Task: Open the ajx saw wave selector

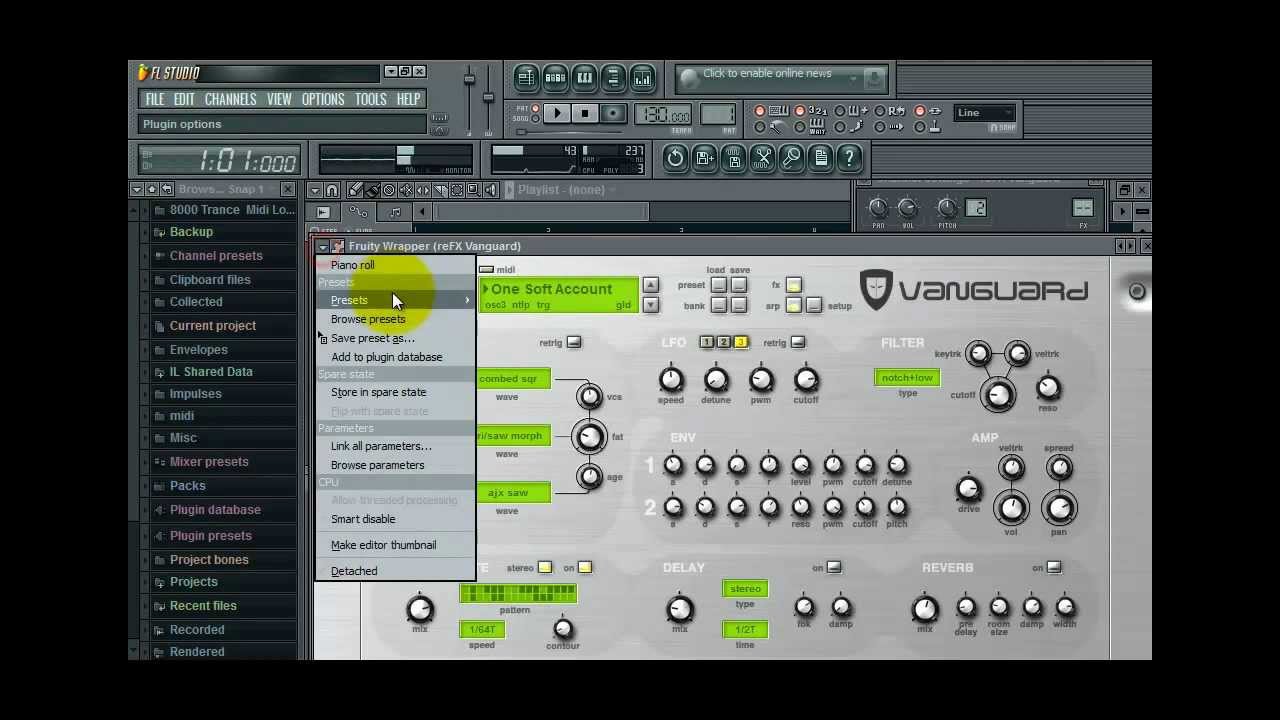Action: pos(514,492)
